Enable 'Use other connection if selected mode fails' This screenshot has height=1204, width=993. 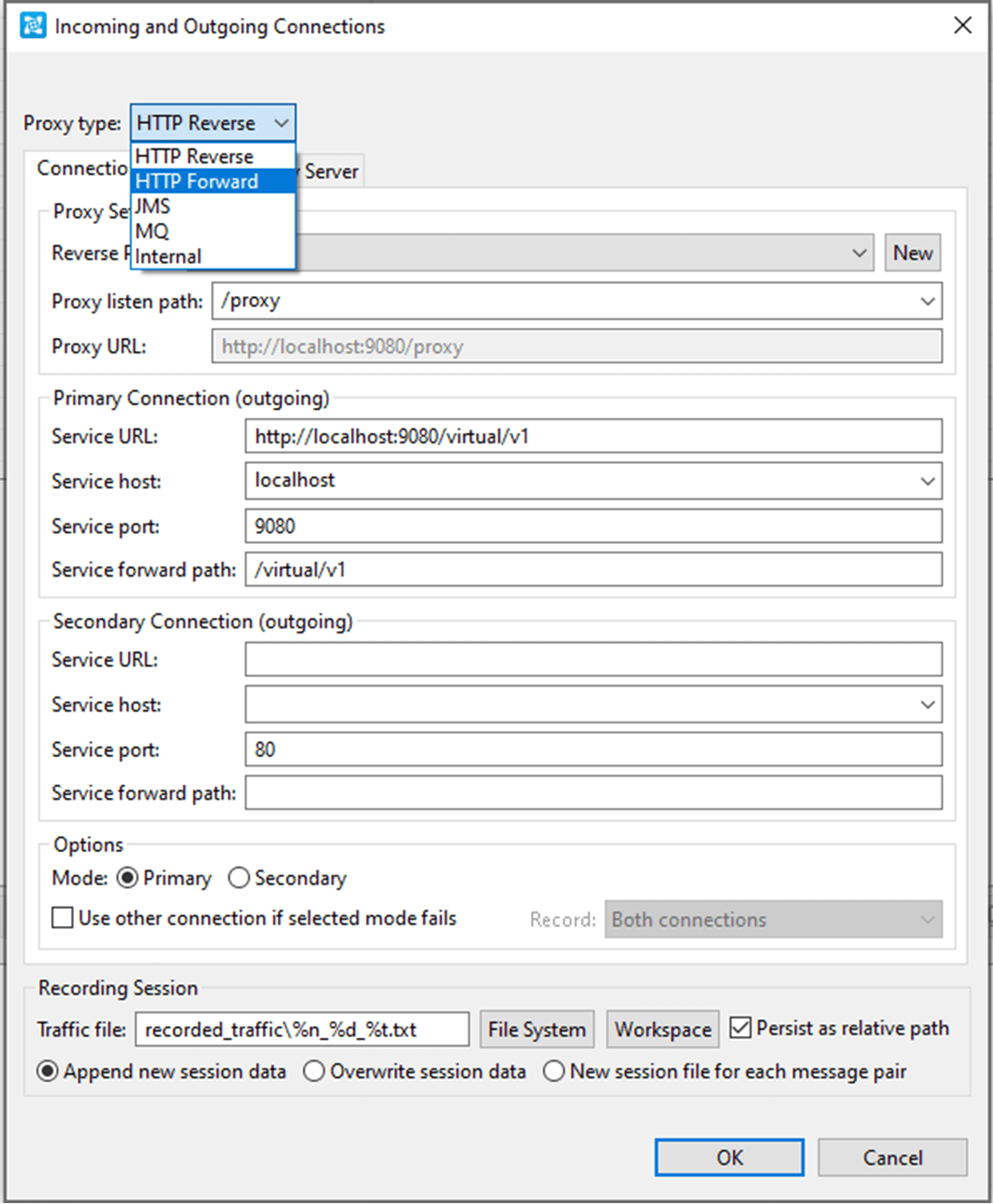[x=61, y=917]
